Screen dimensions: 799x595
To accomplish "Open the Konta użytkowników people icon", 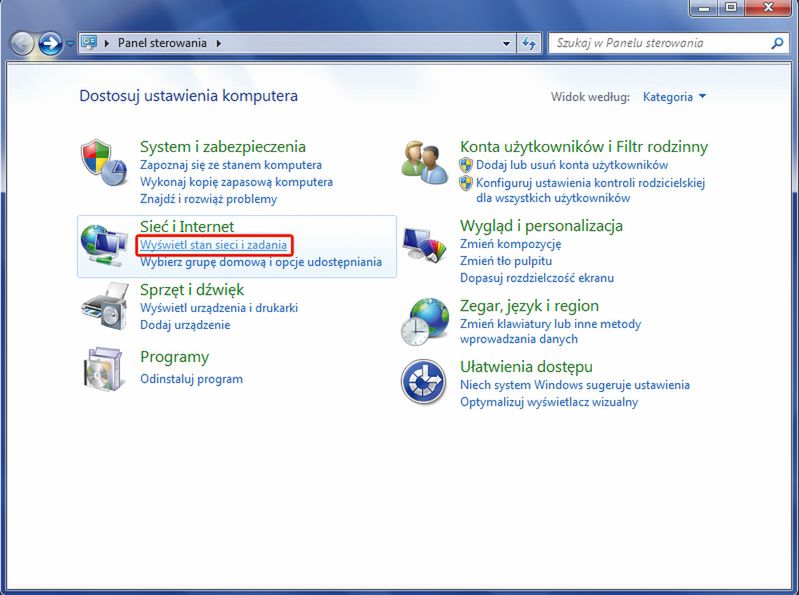I will [424, 162].
